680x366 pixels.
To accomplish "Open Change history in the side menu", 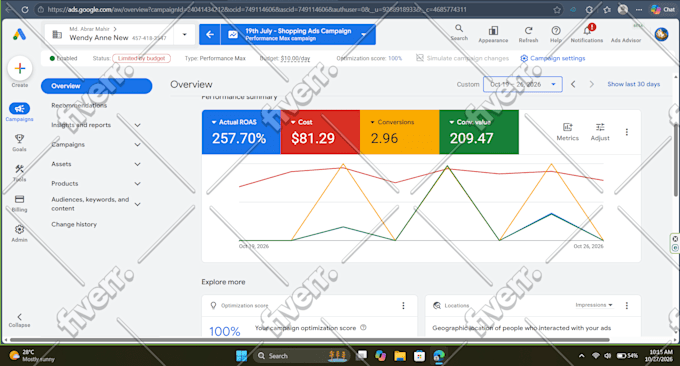I will click(74, 224).
